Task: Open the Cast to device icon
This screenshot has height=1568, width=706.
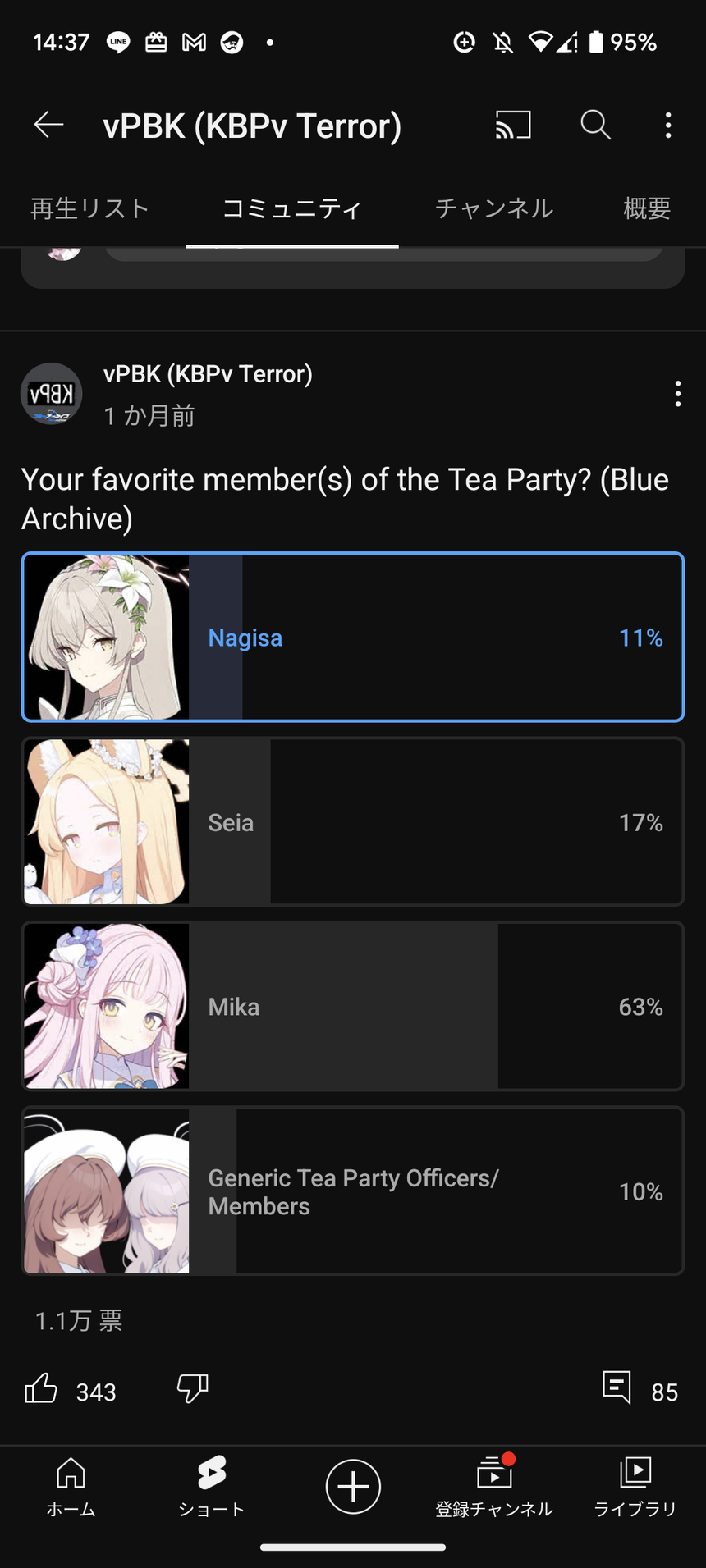Action: (513, 126)
